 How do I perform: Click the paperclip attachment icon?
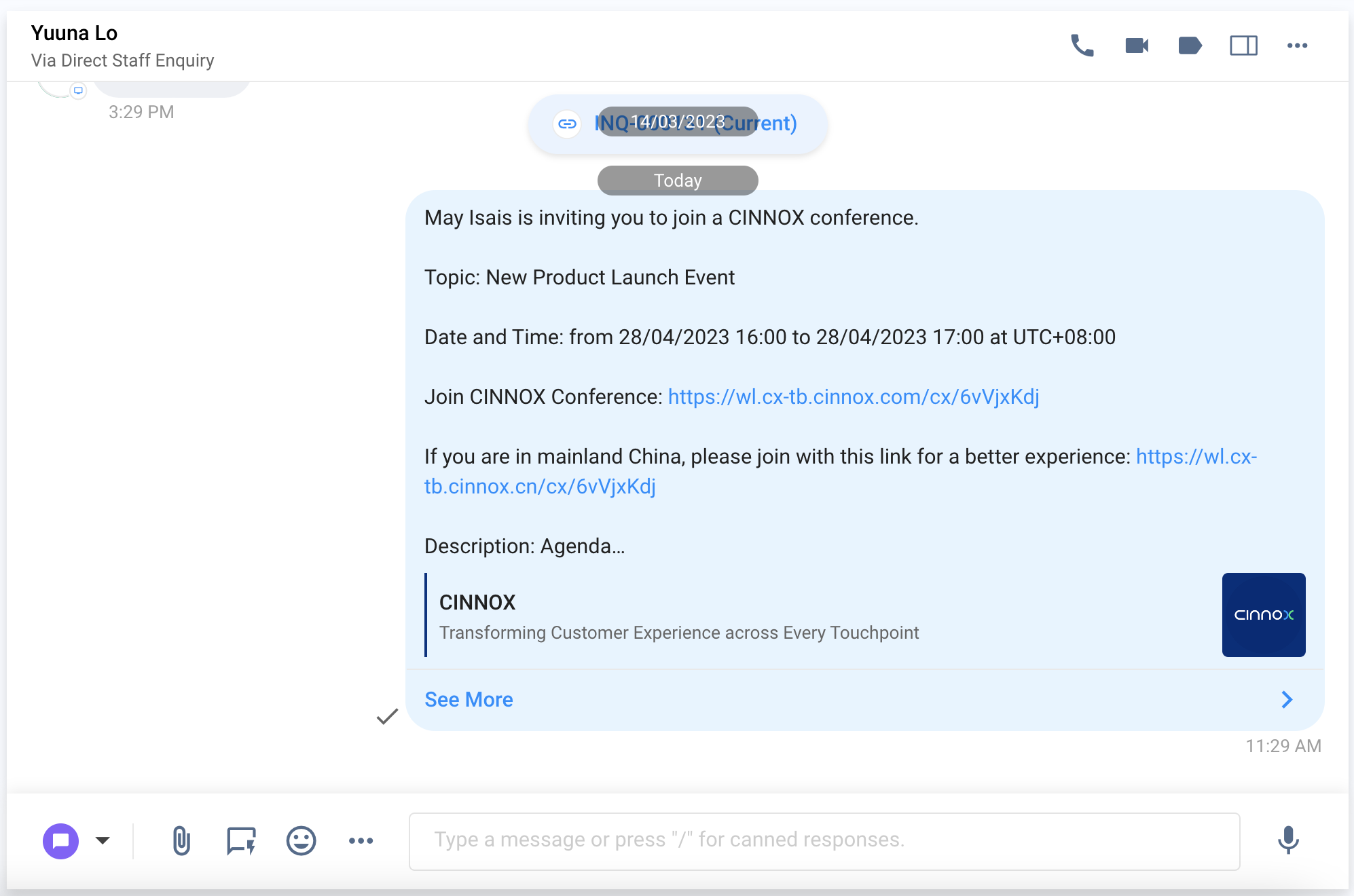pos(181,840)
